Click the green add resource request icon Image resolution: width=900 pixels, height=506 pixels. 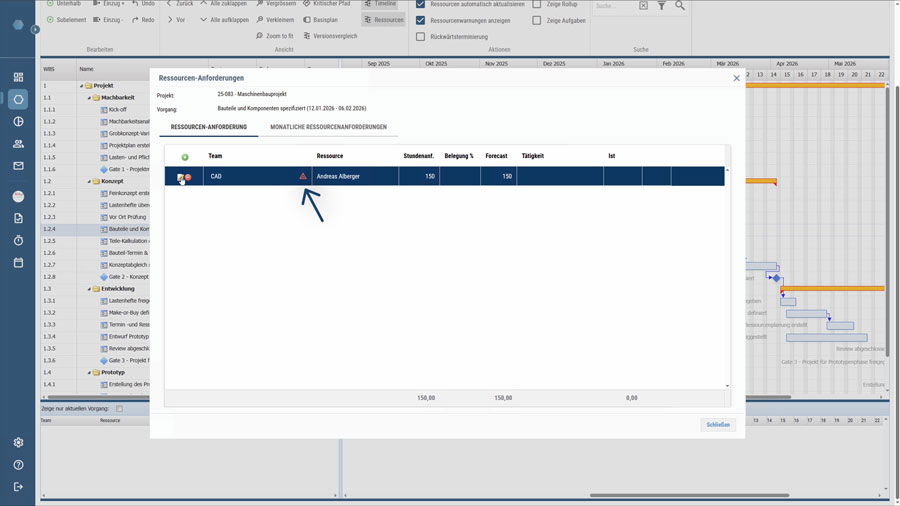(185, 157)
